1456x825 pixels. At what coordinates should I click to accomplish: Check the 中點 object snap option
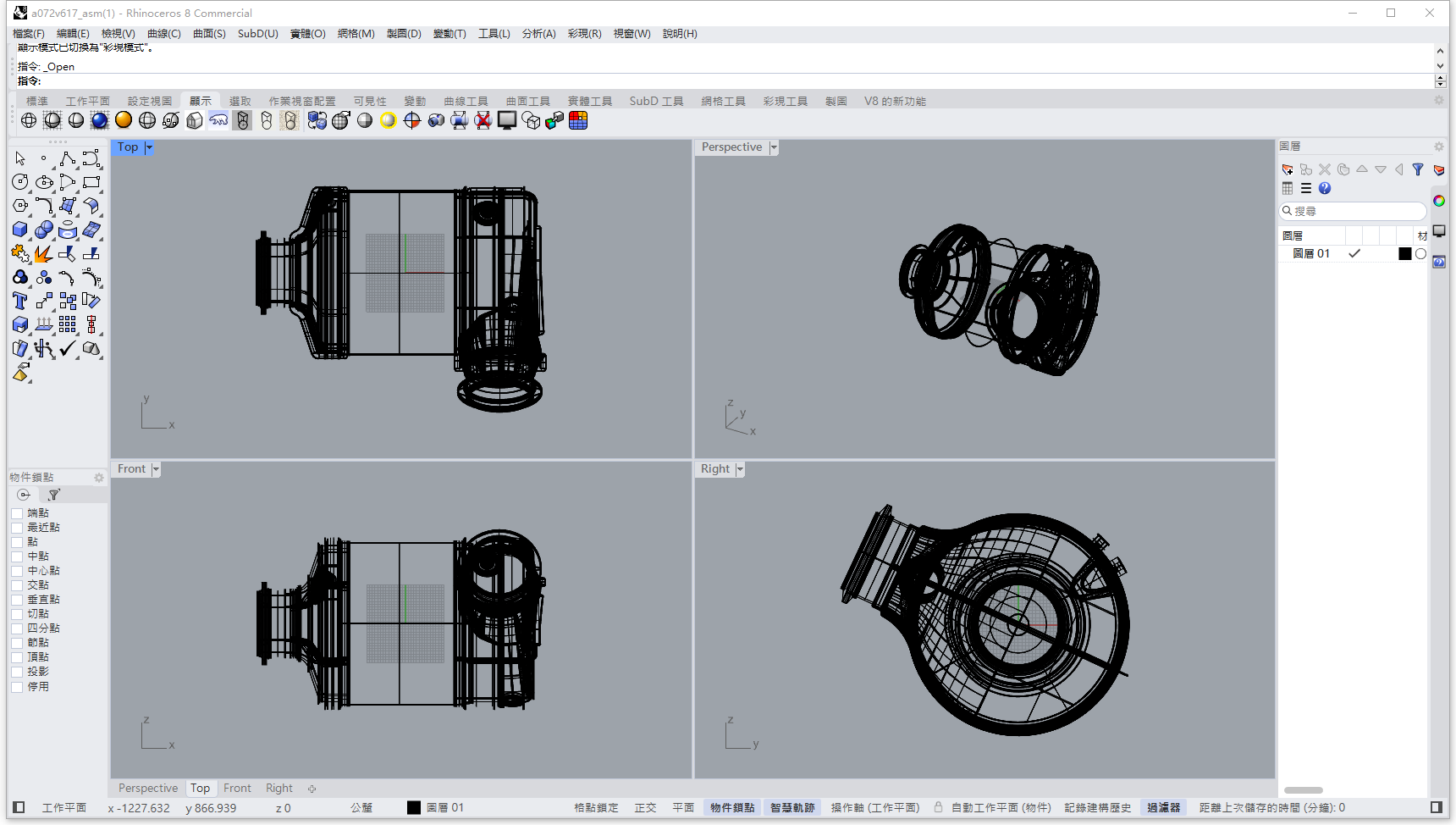coord(17,556)
